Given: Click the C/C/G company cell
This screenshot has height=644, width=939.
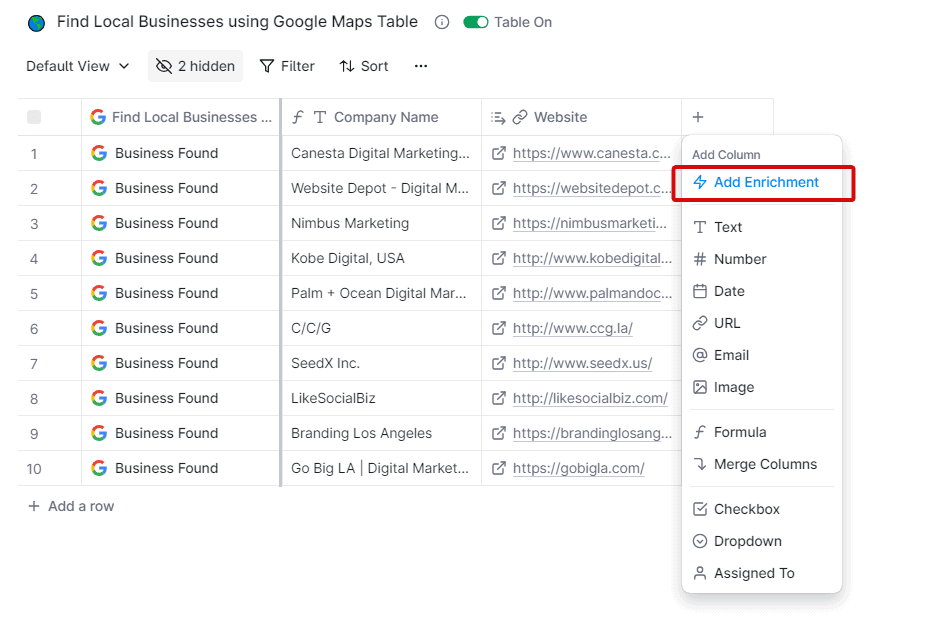Looking at the screenshot, I should coord(381,328).
